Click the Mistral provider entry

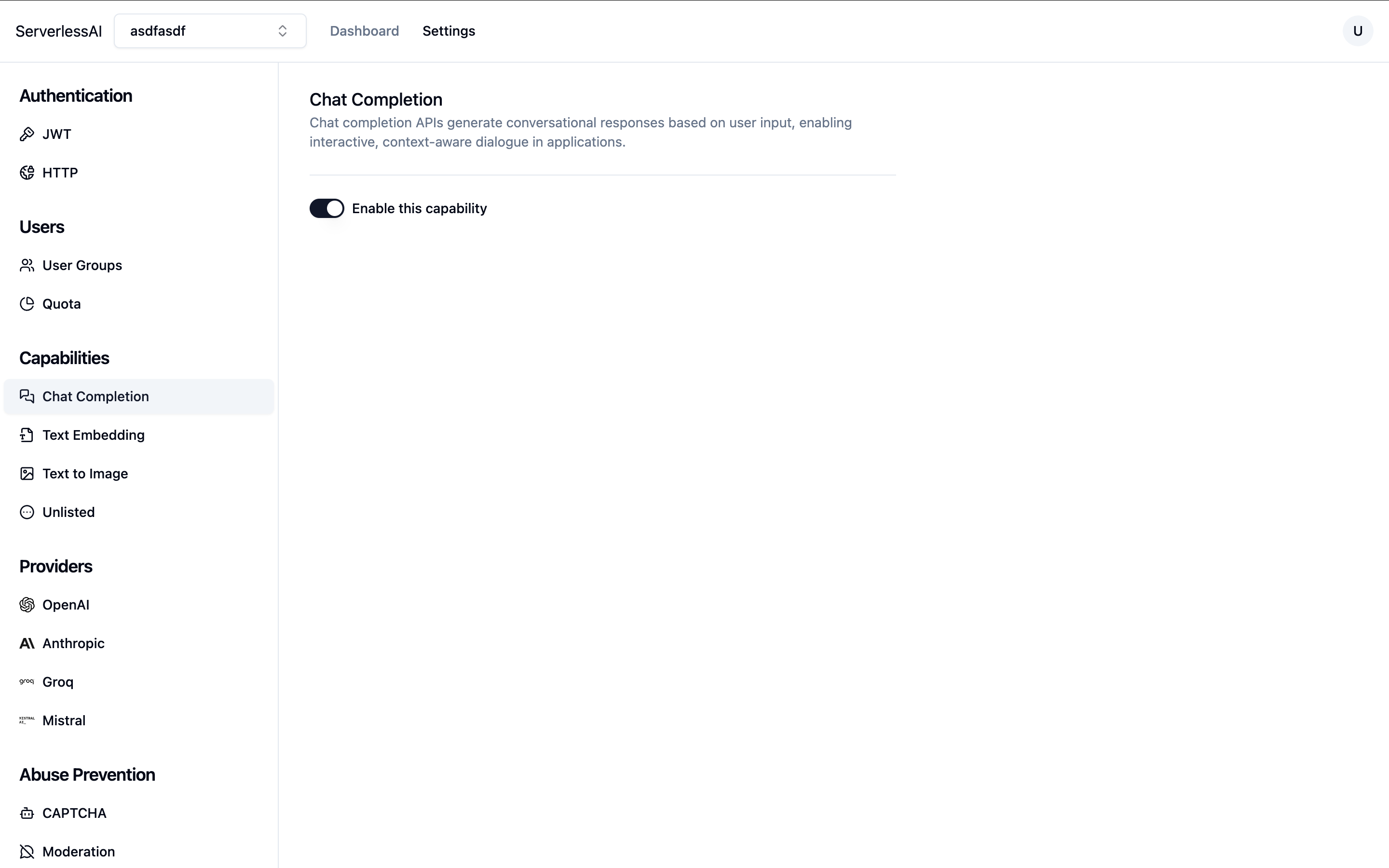pos(64,720)
